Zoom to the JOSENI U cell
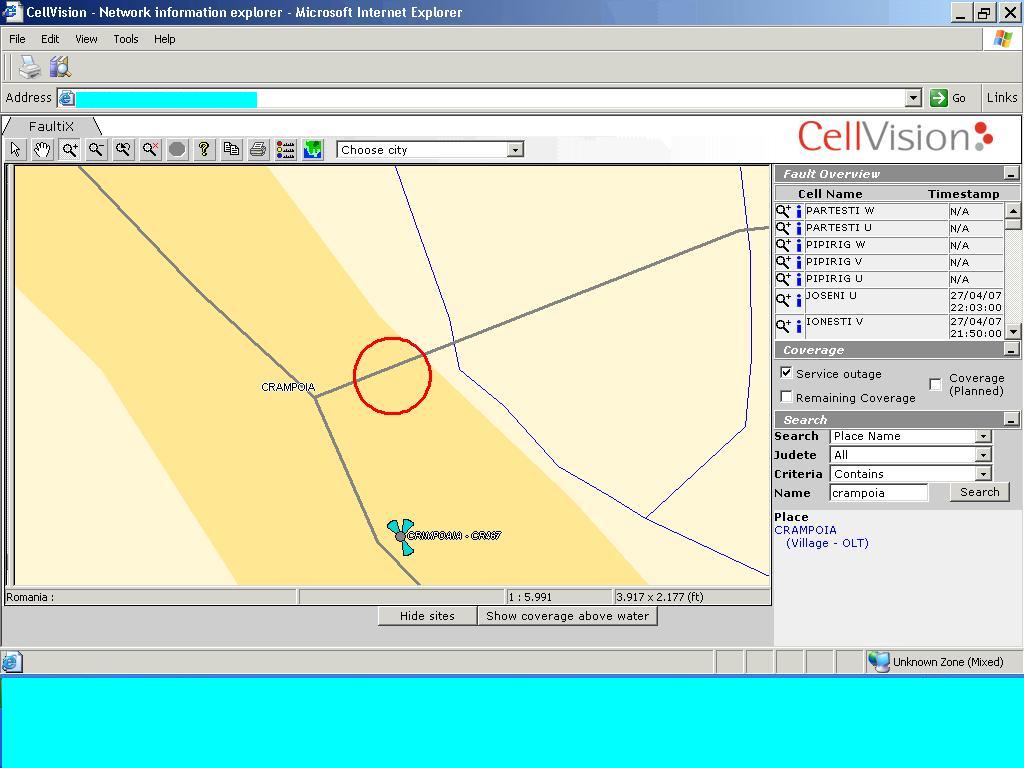The height and width of the screenshot is (768, 1024). 783,300
